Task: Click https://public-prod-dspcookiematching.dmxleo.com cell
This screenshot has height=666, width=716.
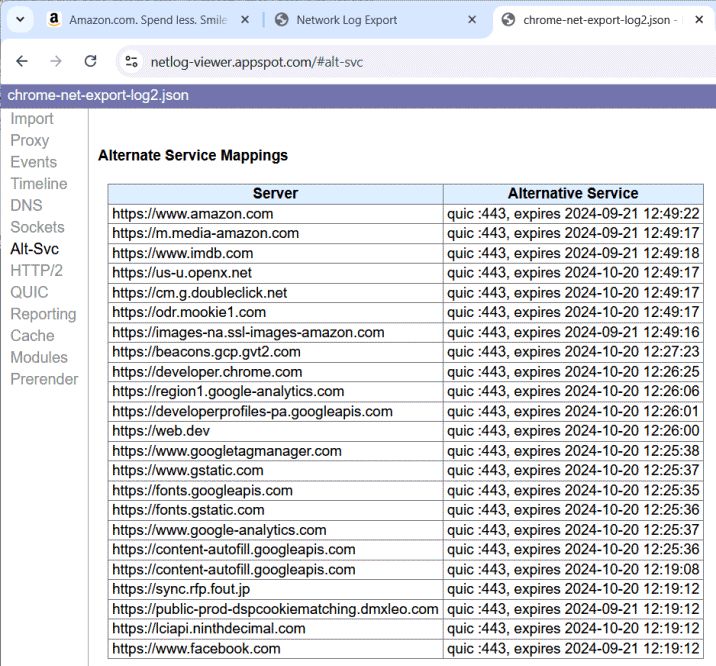Action: [x=275, y=609]
